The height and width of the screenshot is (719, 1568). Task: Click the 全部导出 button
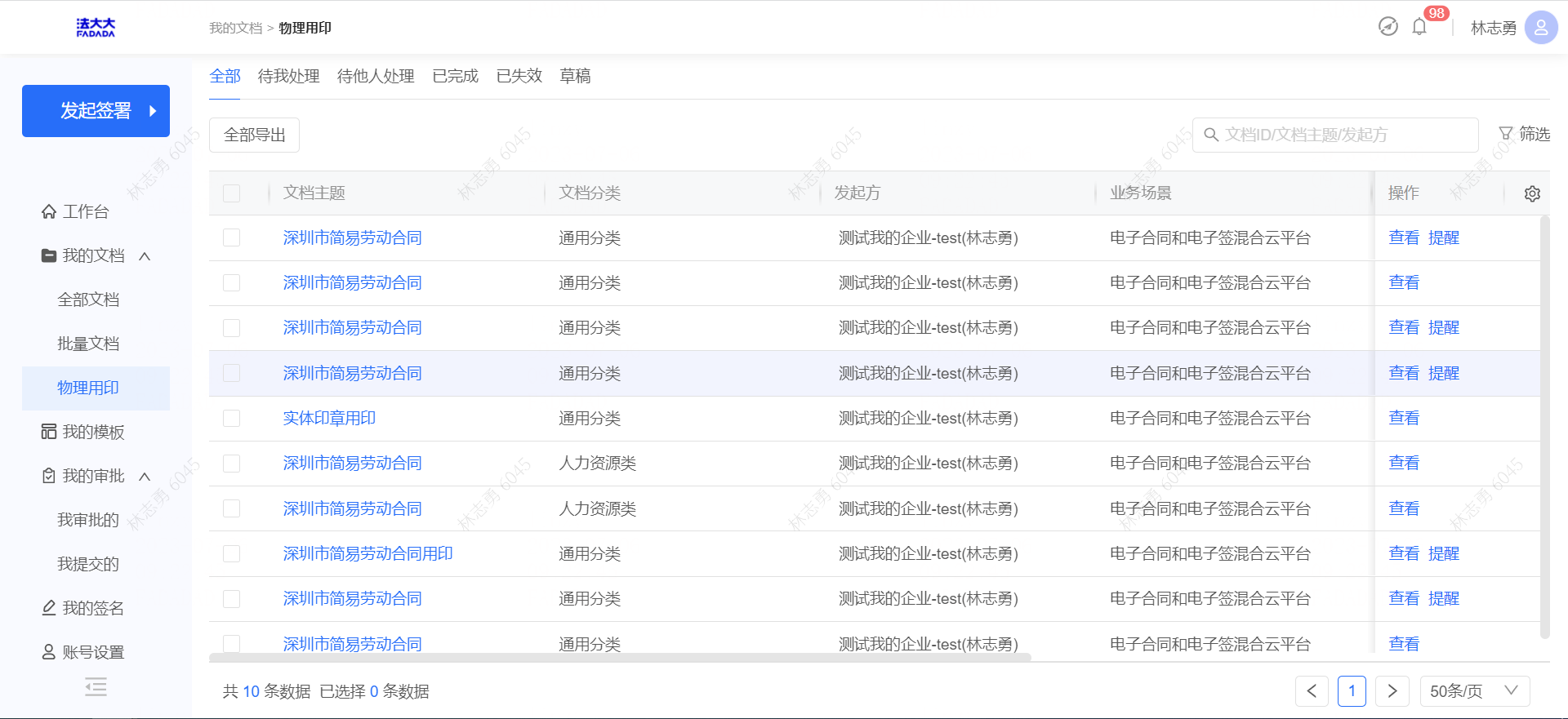click(254, 135)
